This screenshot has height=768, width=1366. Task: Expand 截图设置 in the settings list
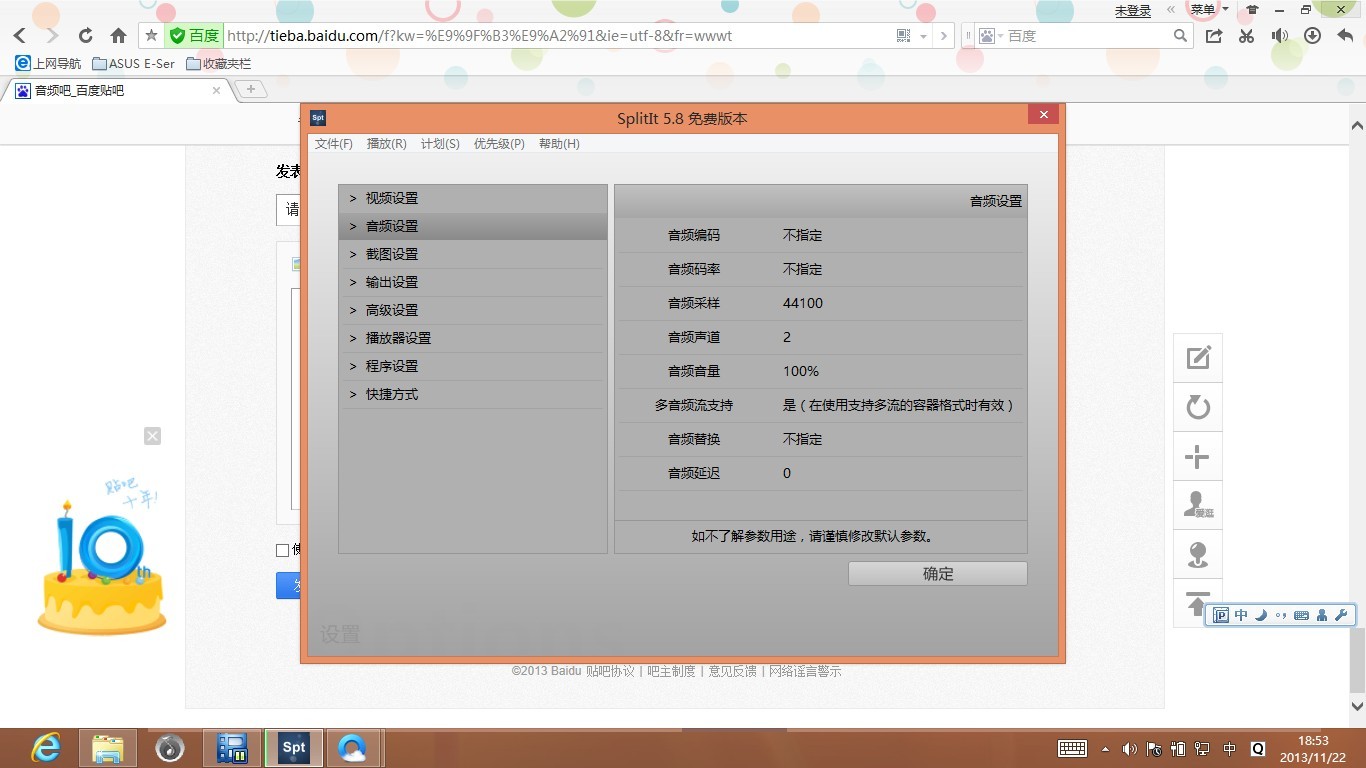click(x=473, y=254)
